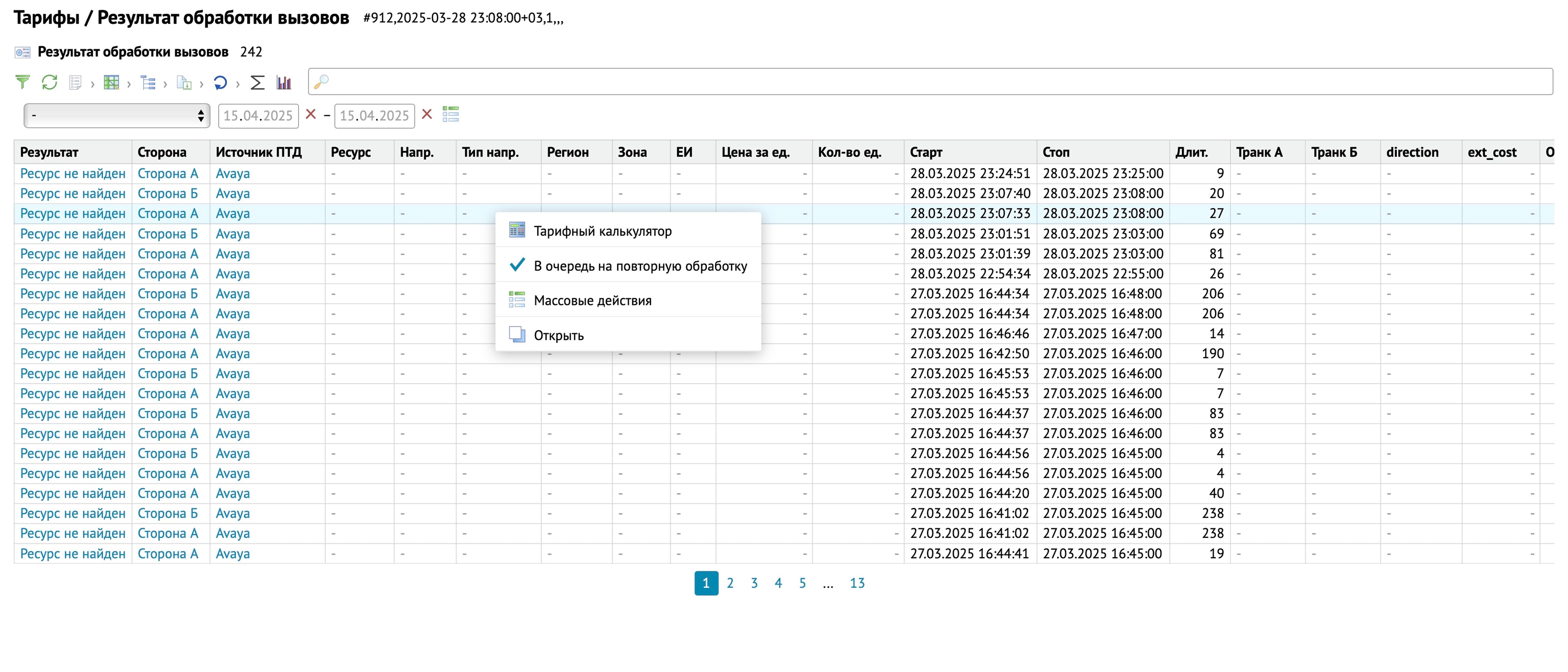
Task: Open the green filter funnel tool
Action: coord(23,82)
